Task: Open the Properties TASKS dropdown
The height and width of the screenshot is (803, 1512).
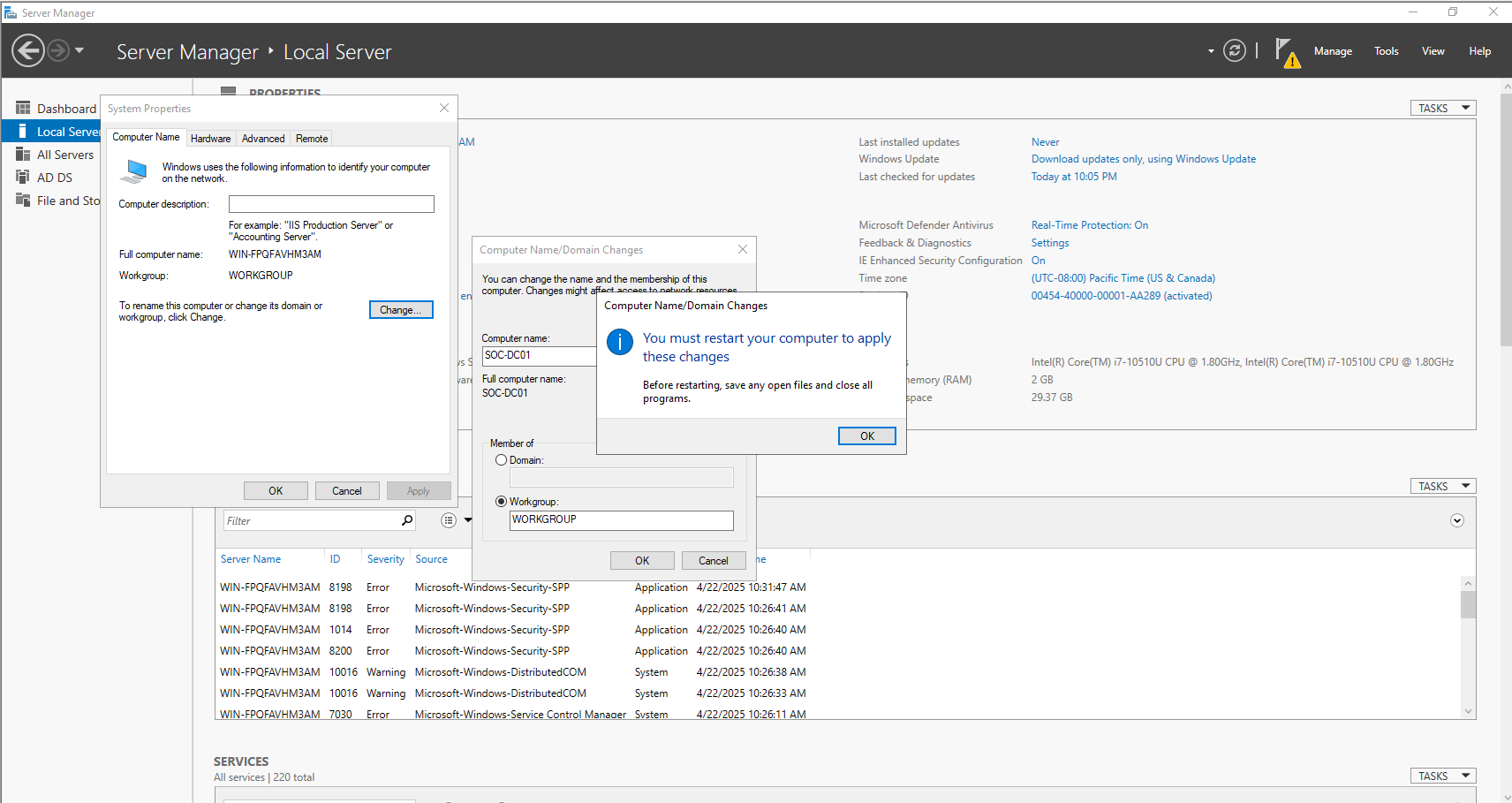Action: click(x=1443, y=108)
